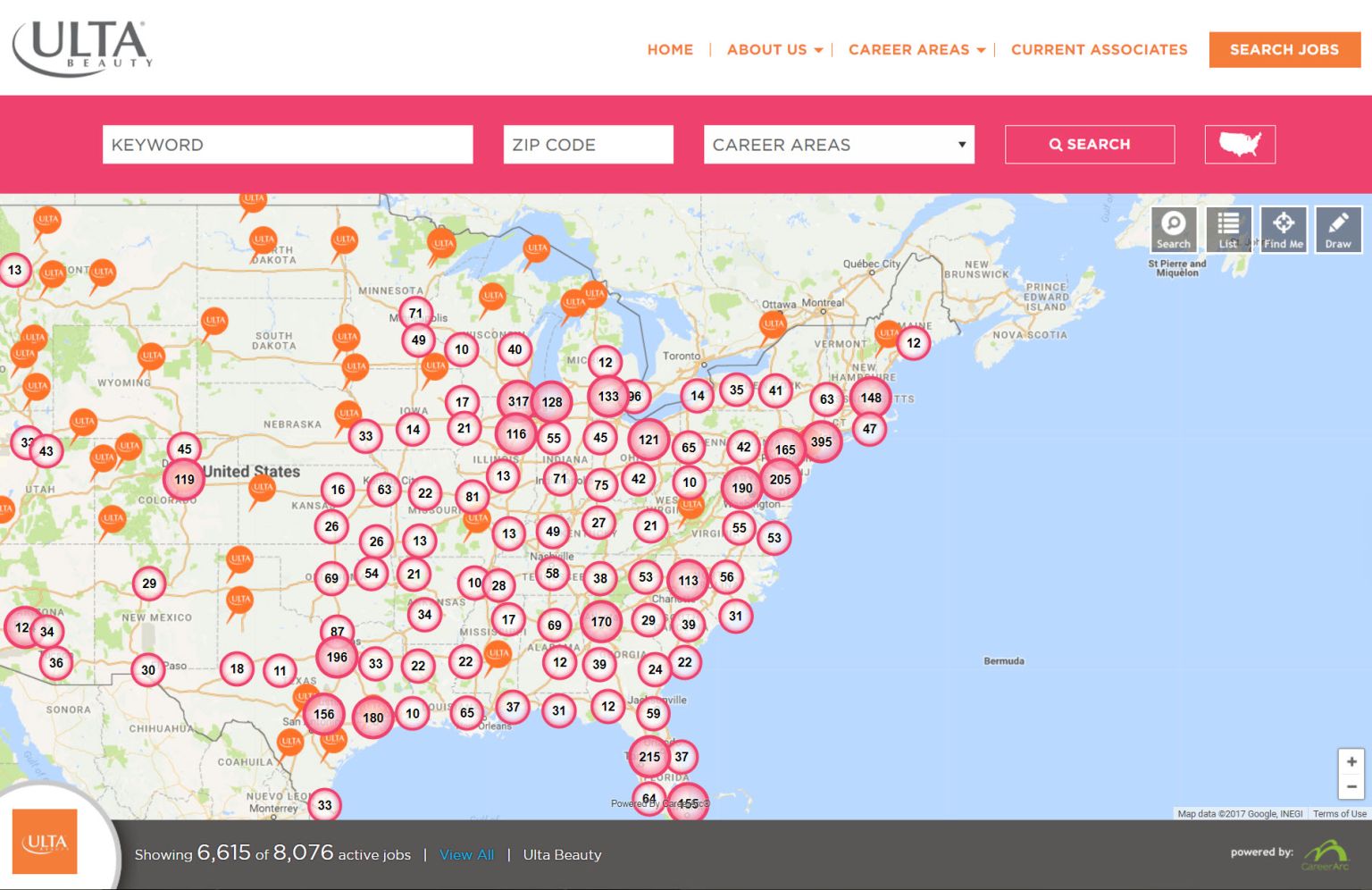Switch to List view of jobs
The width and height of the screenshot is (1372, 890).
pyautogui.click(x=1228, y=229)
